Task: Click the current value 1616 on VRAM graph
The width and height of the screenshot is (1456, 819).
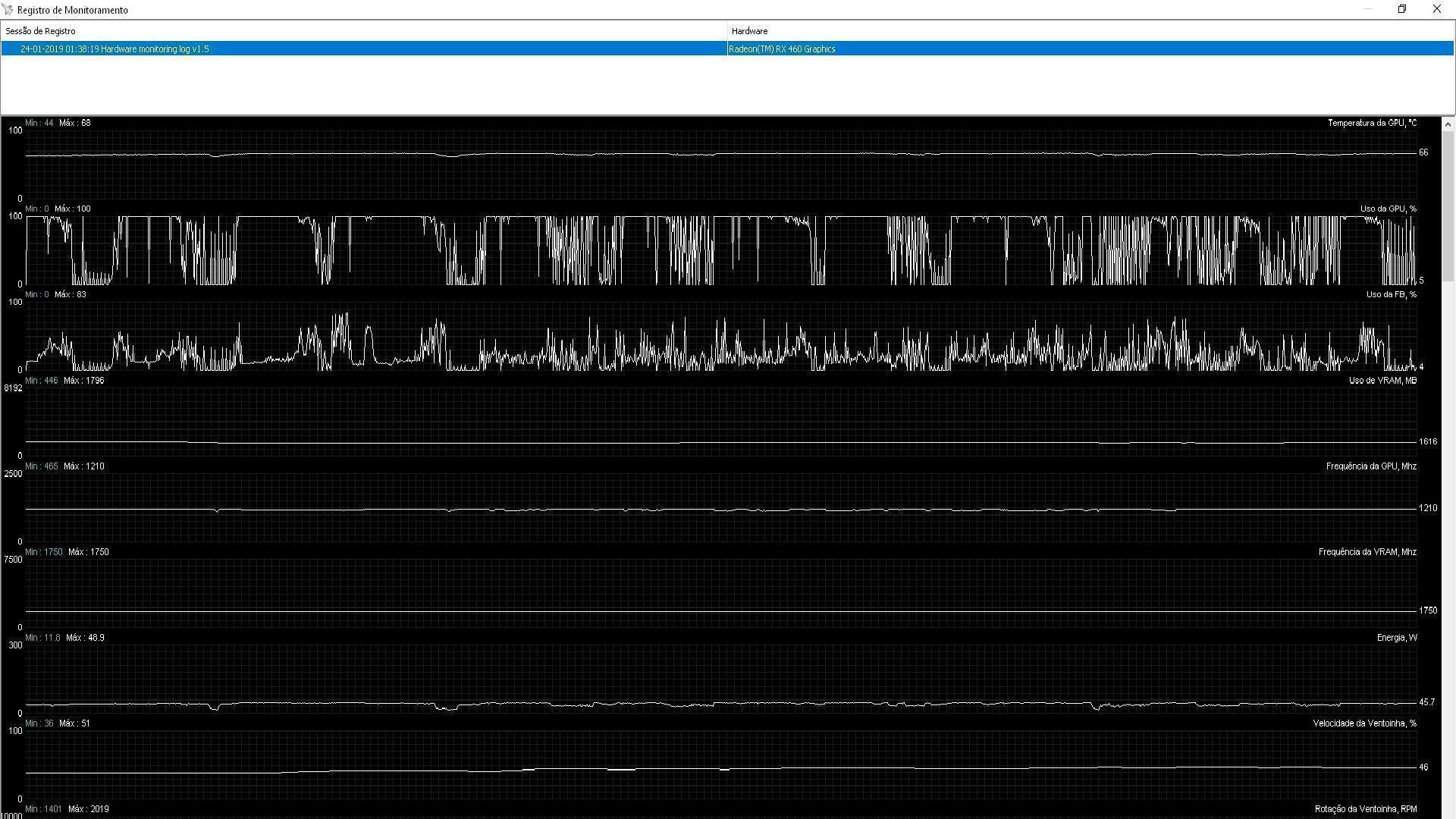Action: 1428,441
